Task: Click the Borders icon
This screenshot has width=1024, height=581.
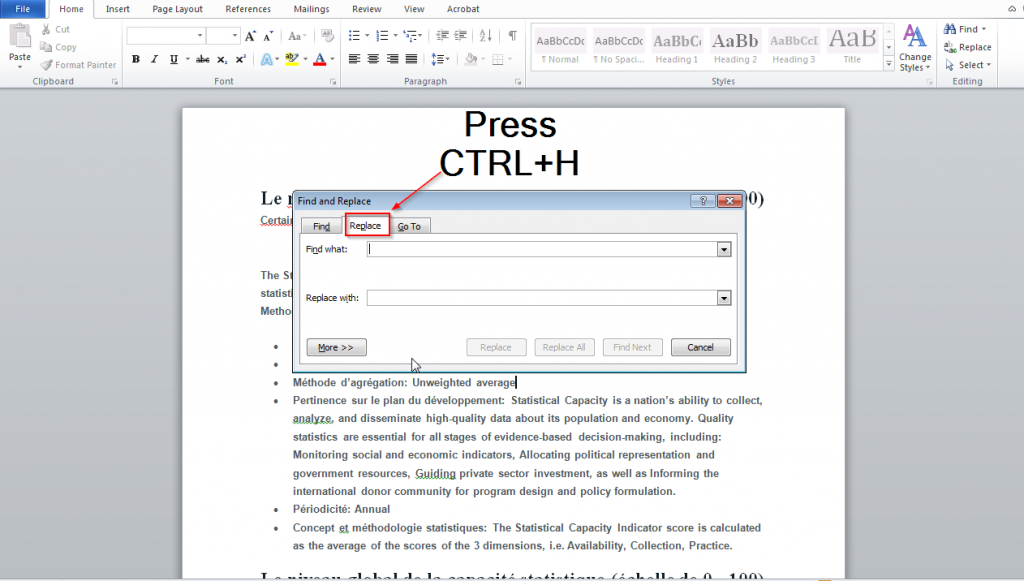Action: click(x=498, y=59)
